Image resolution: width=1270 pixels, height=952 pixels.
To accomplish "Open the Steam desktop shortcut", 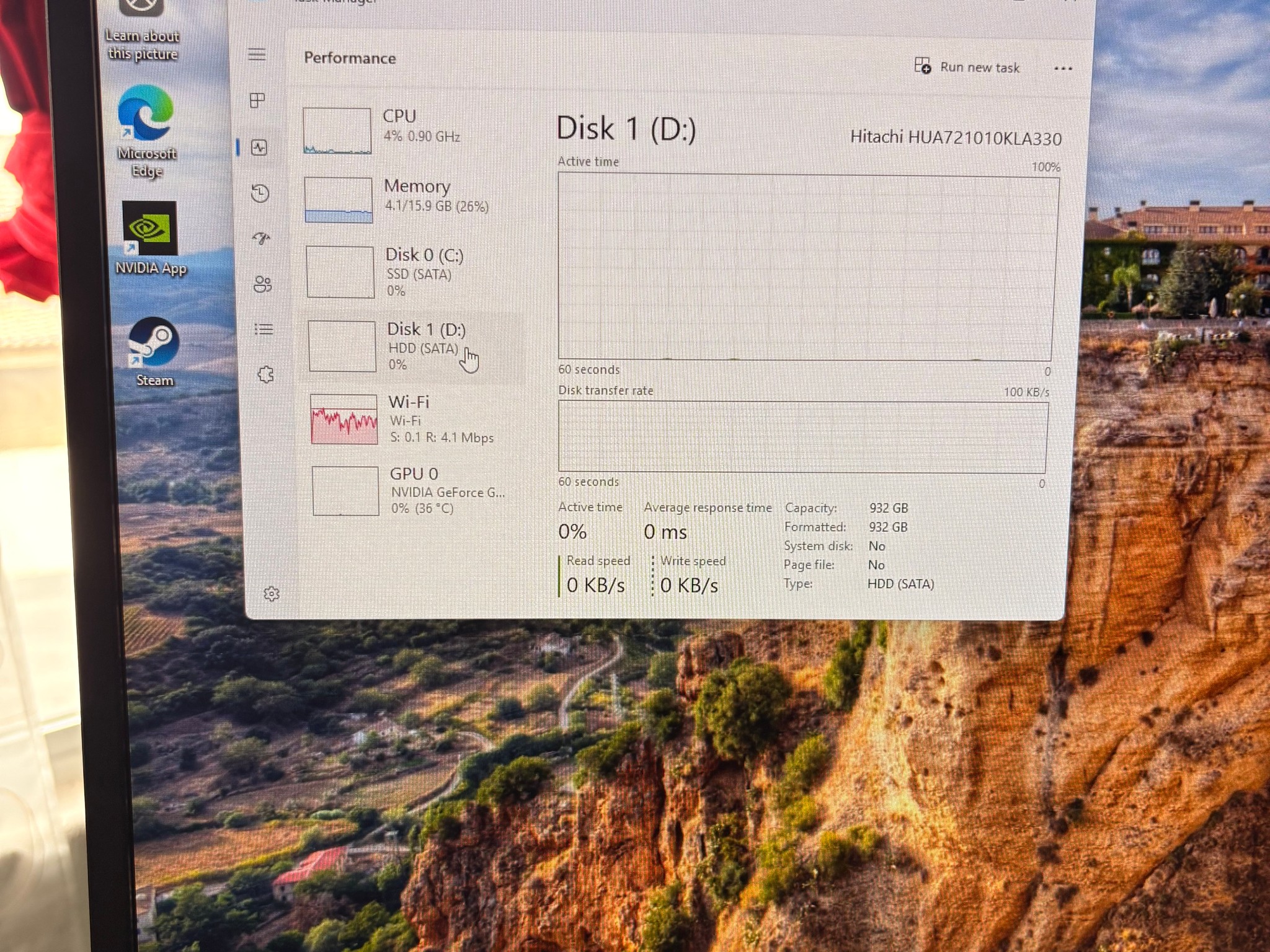I will coord(154,352).
